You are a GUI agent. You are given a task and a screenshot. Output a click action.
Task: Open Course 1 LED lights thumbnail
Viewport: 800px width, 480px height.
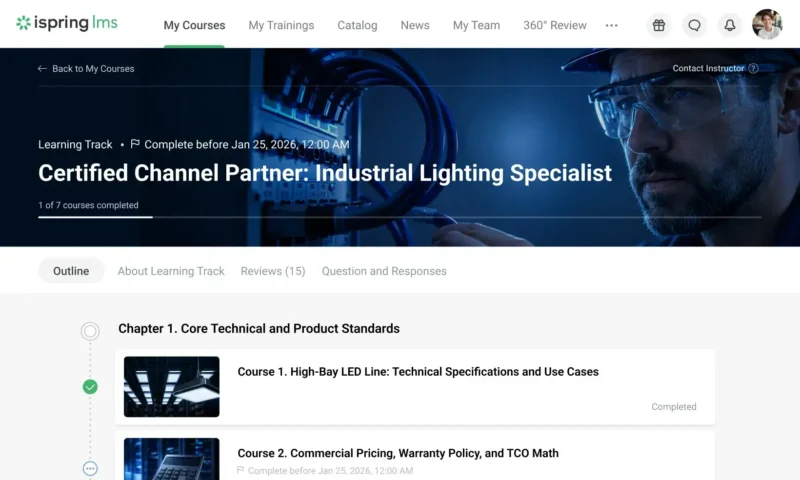[x=171, y=387]
